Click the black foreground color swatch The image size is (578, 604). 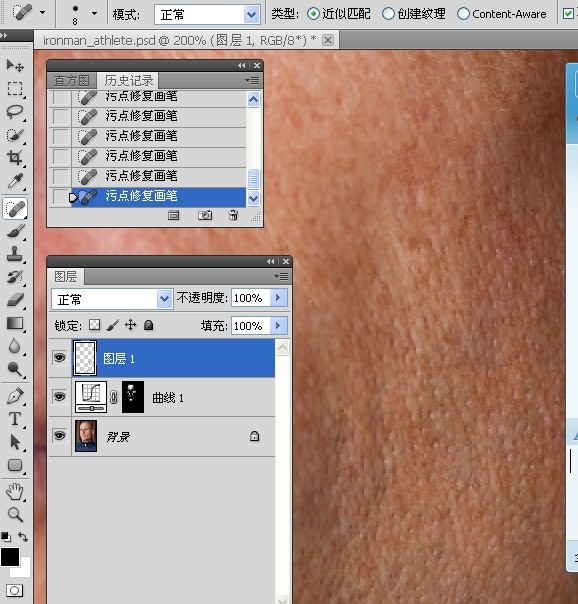(x=10, y=557)
